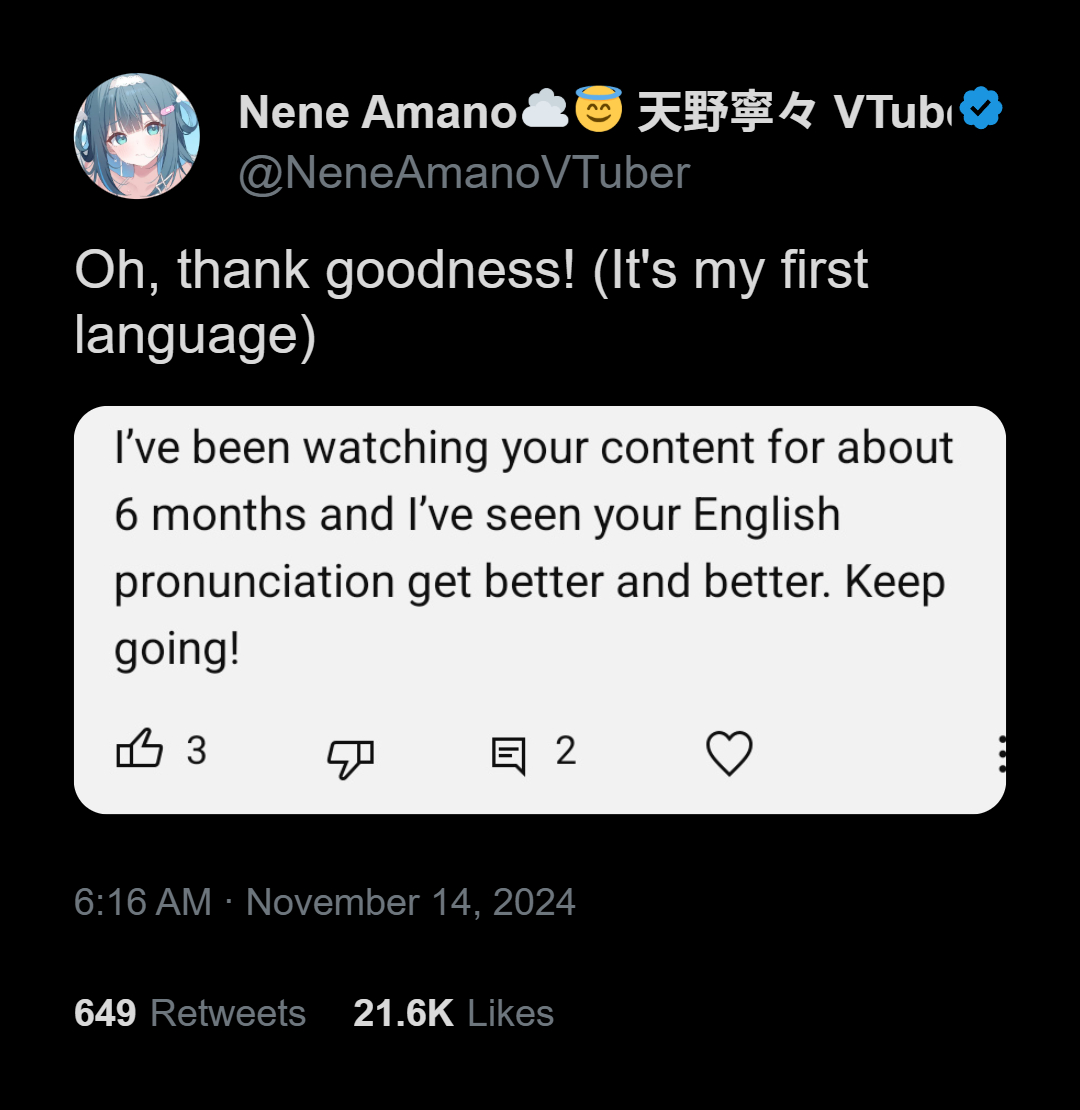Click the halo smiley emoji in name
This screenshot has width=1080, height=1110.
[x=599, y=108]
